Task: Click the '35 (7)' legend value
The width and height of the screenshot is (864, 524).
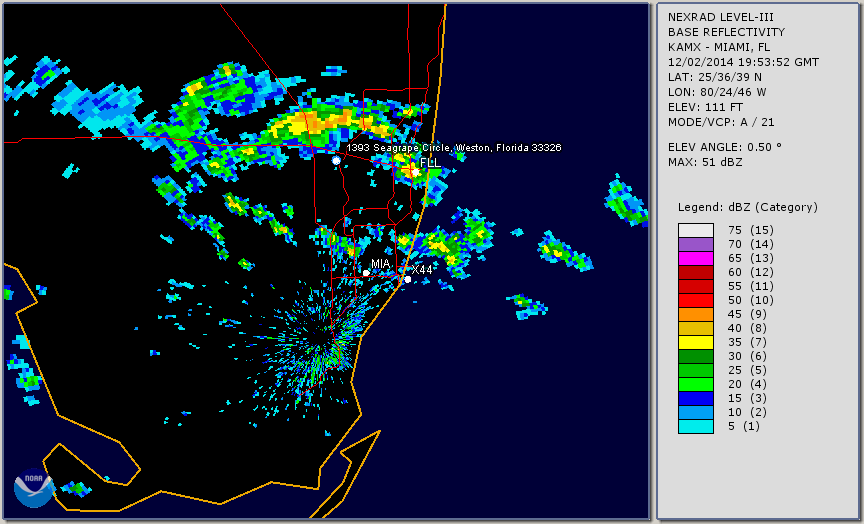Action: click(748, 343)
